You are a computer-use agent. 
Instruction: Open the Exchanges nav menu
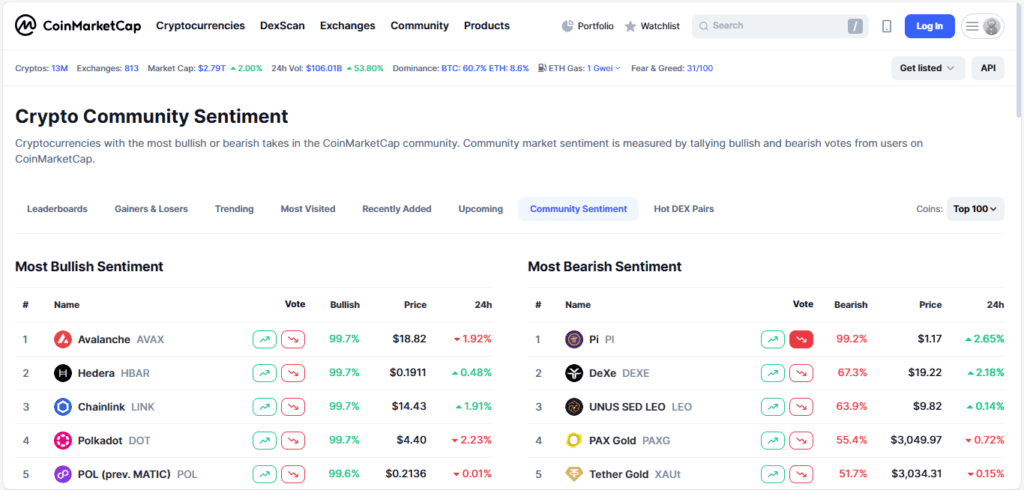pyautogui.click(x=347, y=26)
